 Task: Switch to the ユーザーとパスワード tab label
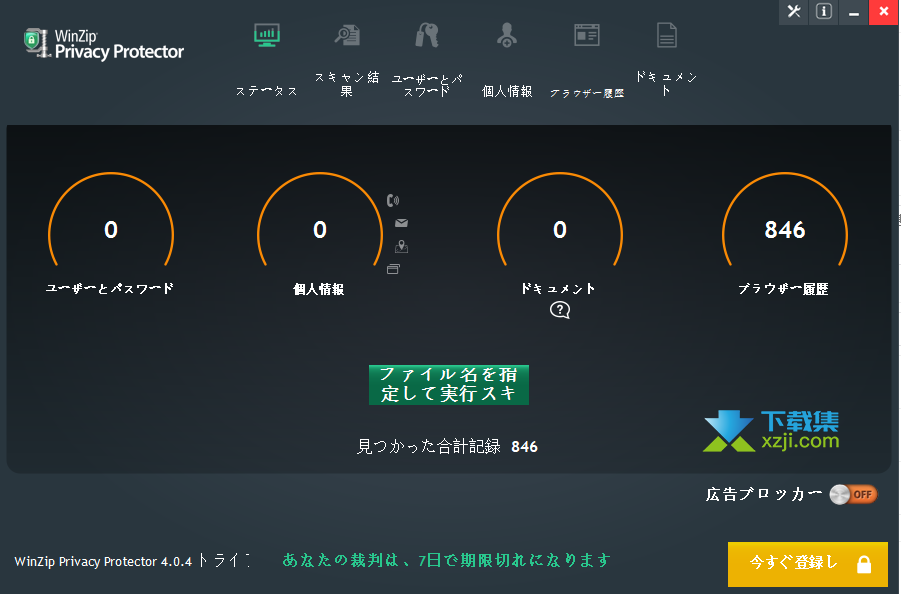(x=427, y=85)
